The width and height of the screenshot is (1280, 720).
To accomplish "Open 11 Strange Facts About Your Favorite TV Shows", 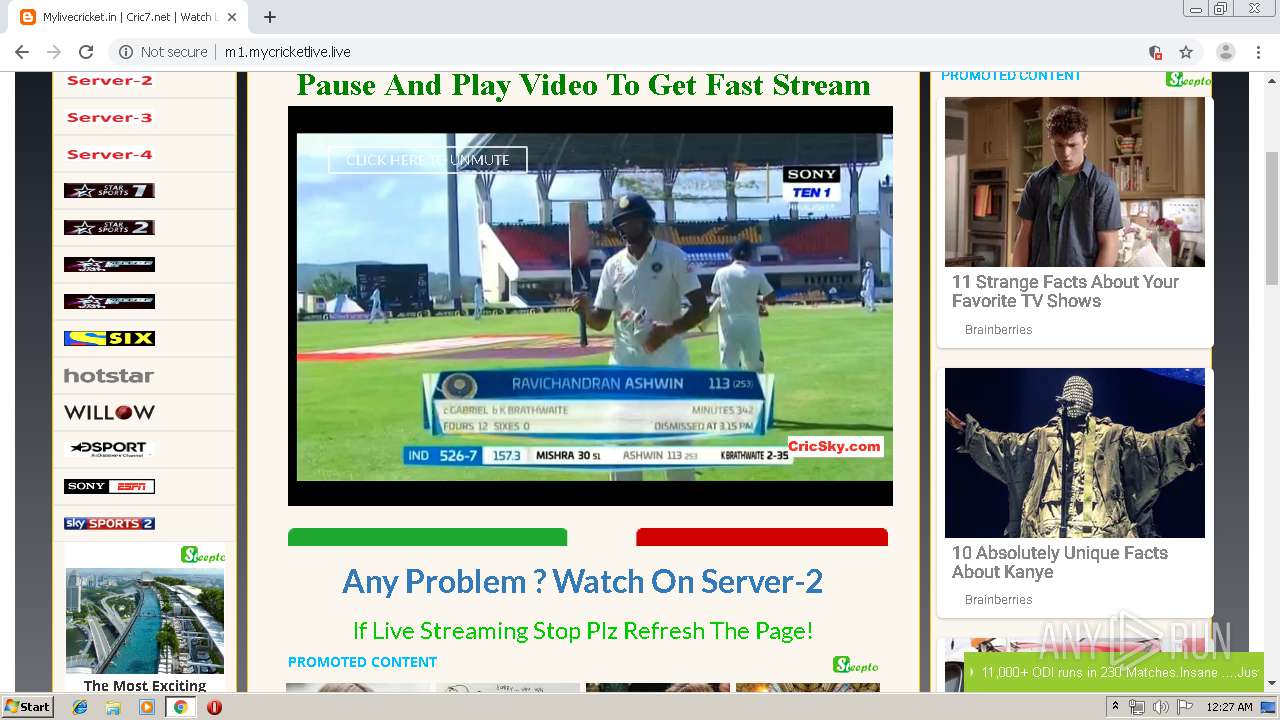I will 1065,291.
